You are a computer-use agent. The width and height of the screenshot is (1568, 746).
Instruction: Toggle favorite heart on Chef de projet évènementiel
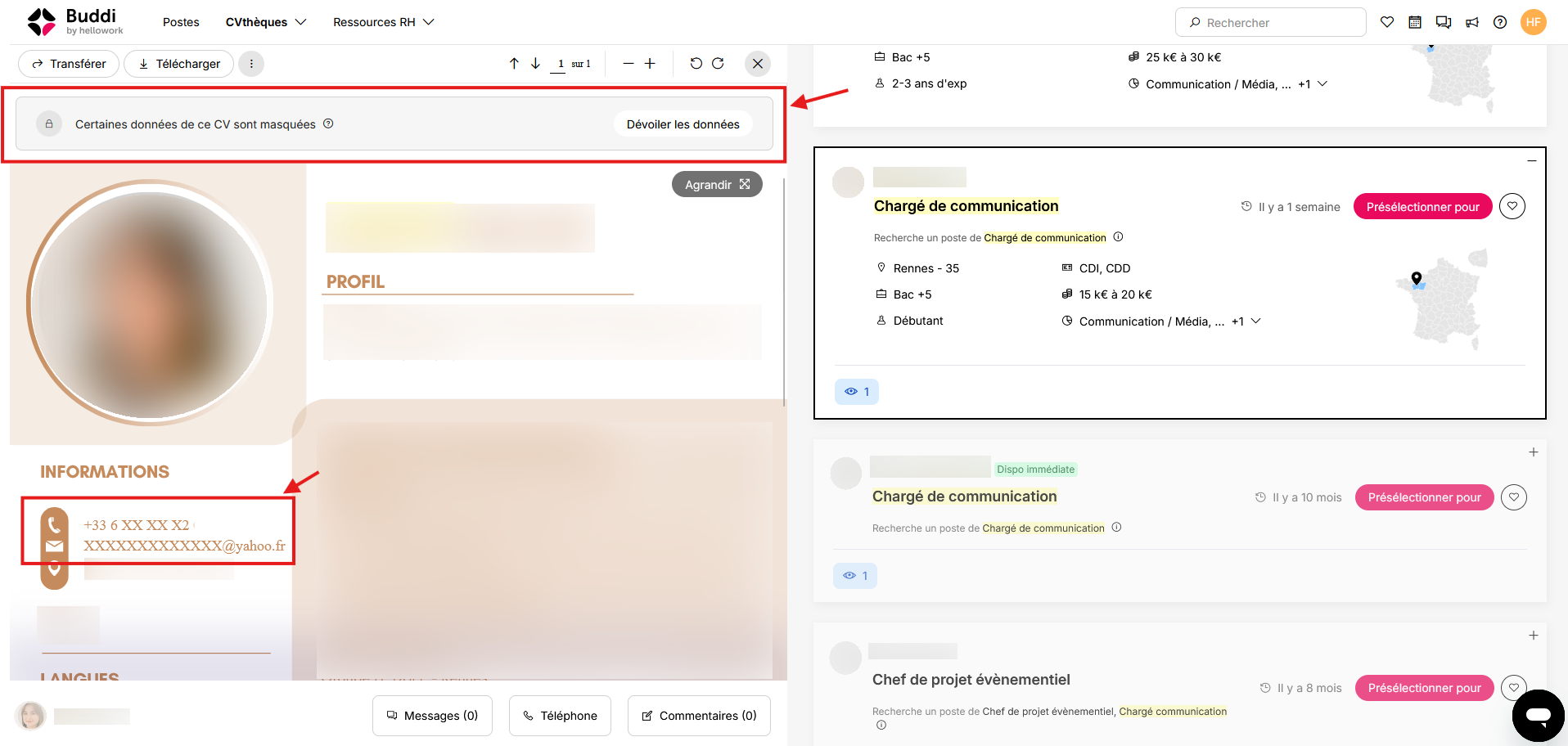click(1514, 688)
